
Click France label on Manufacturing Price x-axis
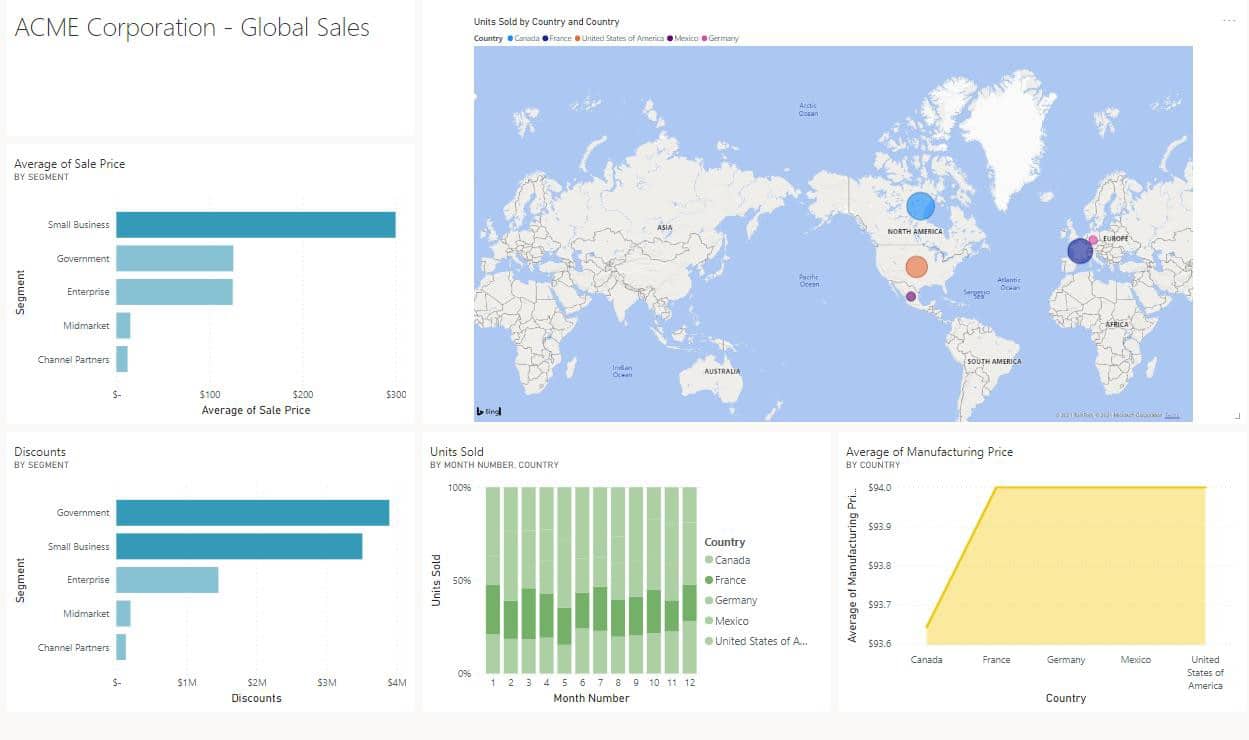pyautogui.click(x=996, y=660)
